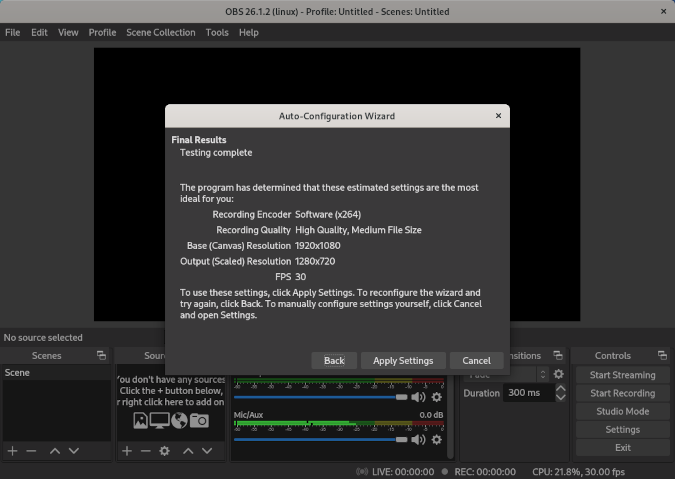Mute the upper audio channel speaker
The height and width of the screenshot is (479, 675).
(419, 397)
